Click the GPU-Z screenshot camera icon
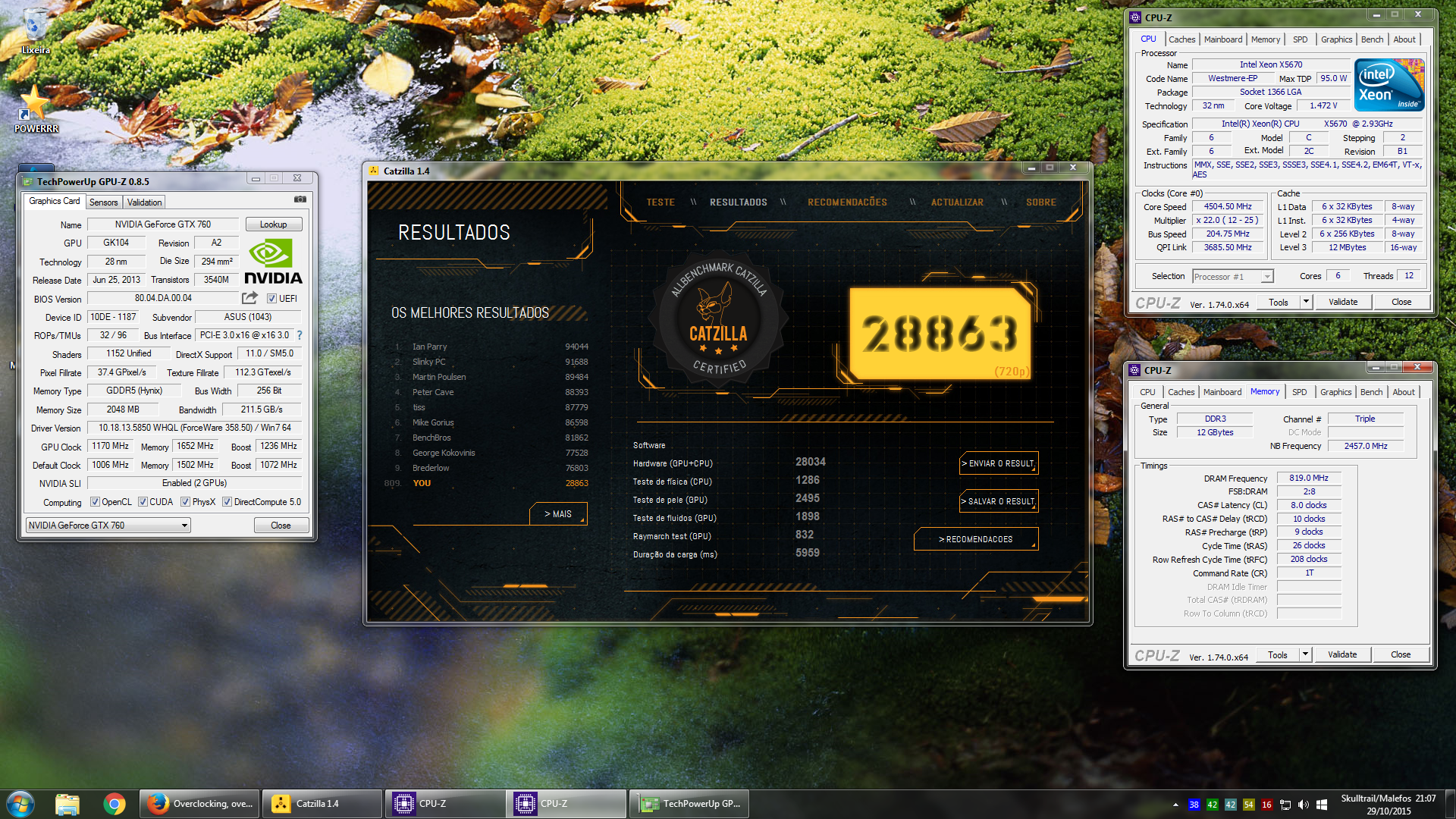The image size is (1456, 819). click(x=300, y=199)
